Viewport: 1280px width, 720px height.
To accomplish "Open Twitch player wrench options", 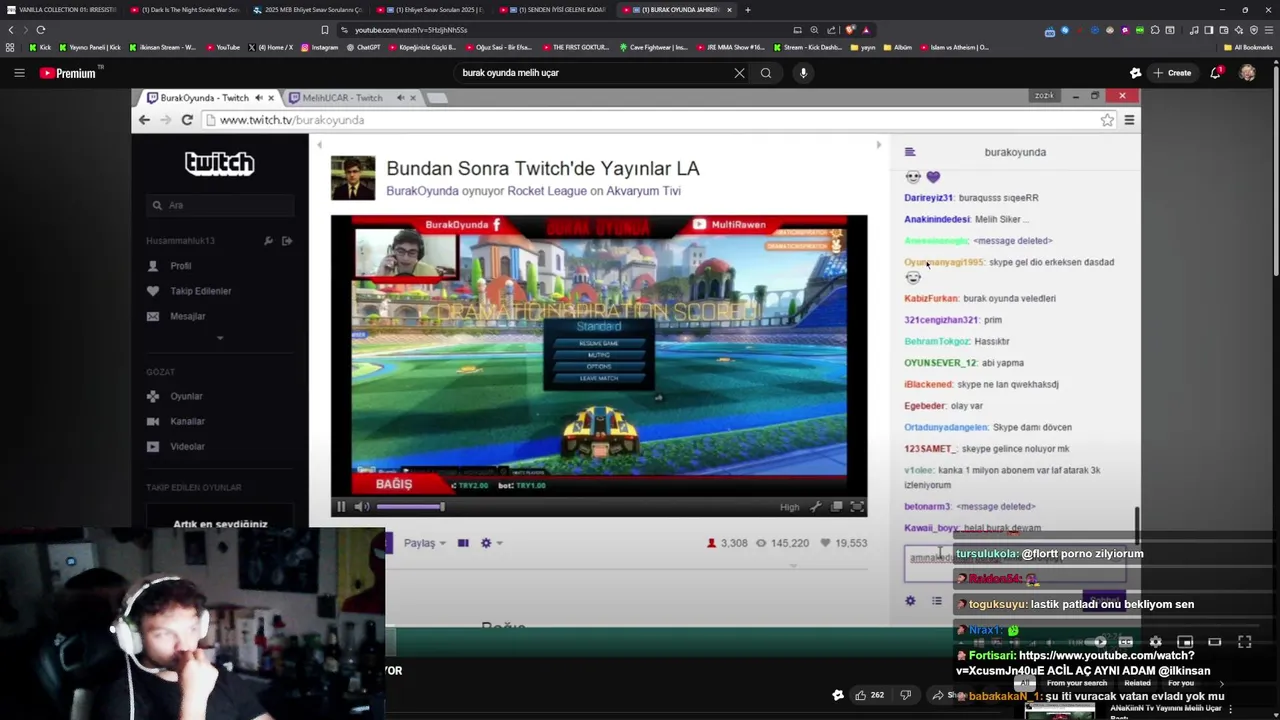I will coord(815,507).
